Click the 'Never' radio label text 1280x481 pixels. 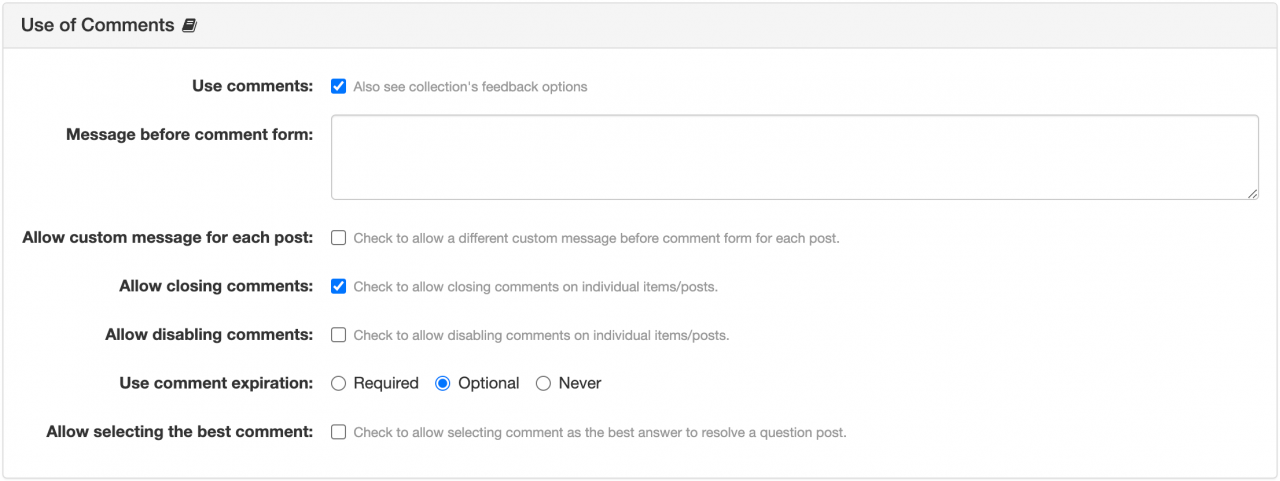pos(580,383)
